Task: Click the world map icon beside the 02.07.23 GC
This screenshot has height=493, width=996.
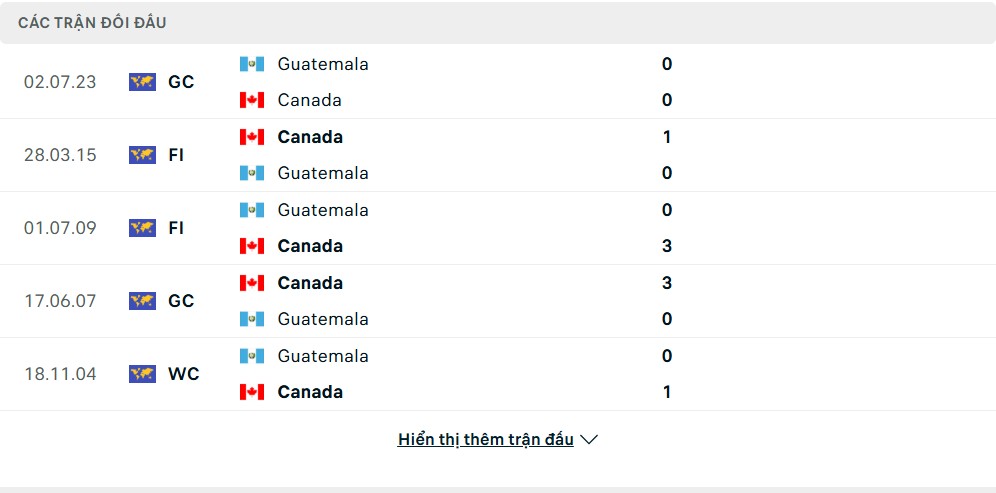Action: pos(142,82)
